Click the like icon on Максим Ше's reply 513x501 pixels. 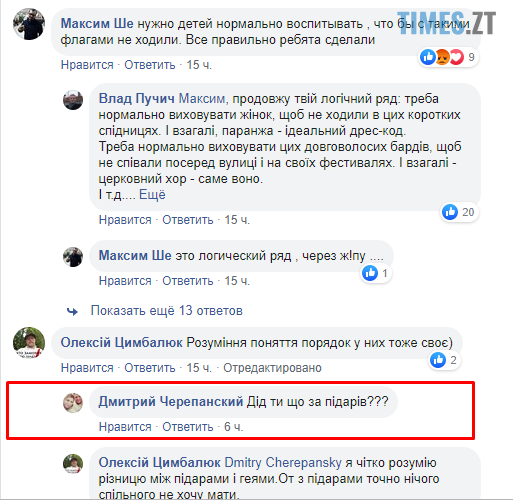(370, 273)
